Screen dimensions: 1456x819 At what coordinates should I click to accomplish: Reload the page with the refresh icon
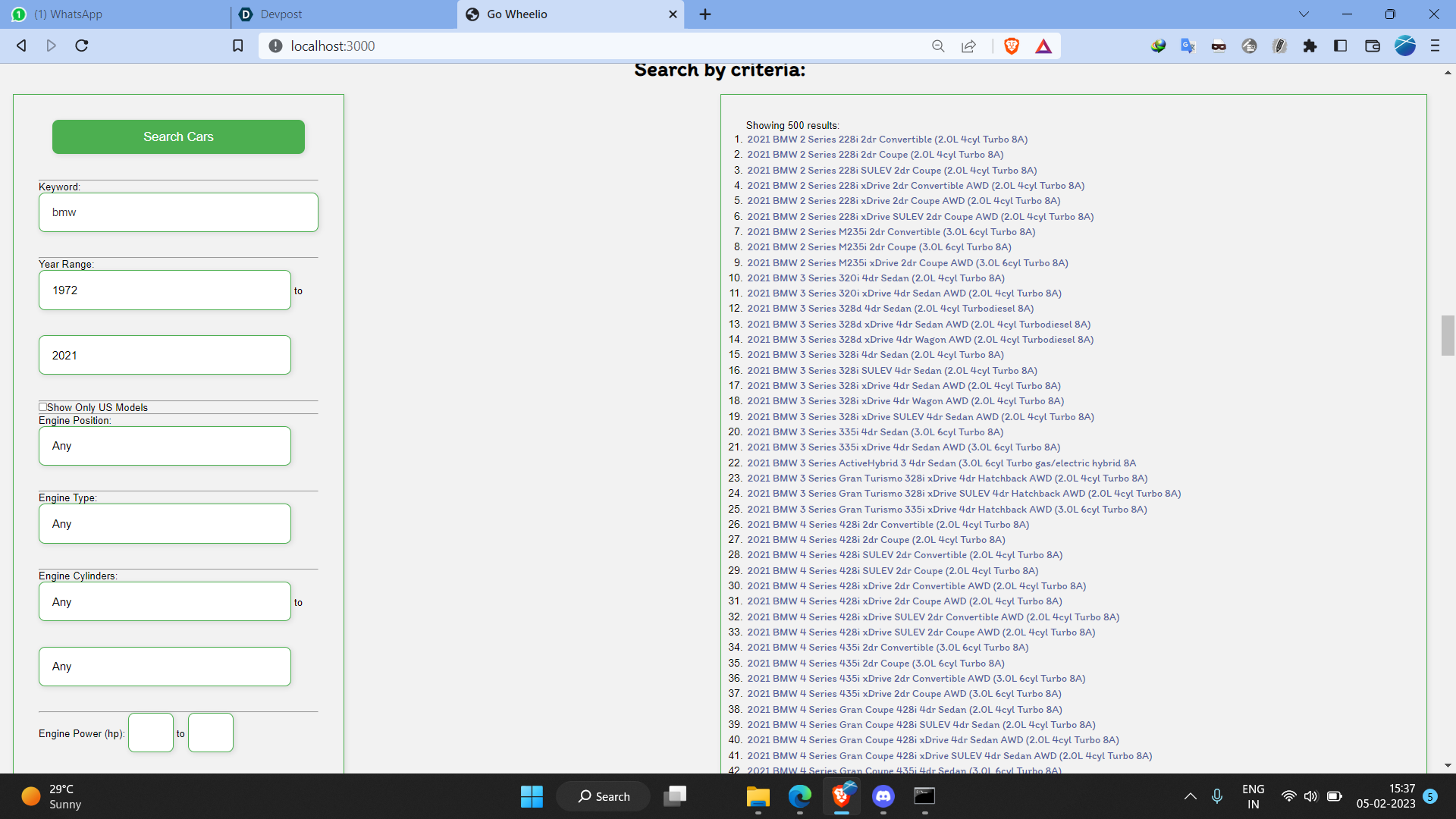click(x=82, y=46)
